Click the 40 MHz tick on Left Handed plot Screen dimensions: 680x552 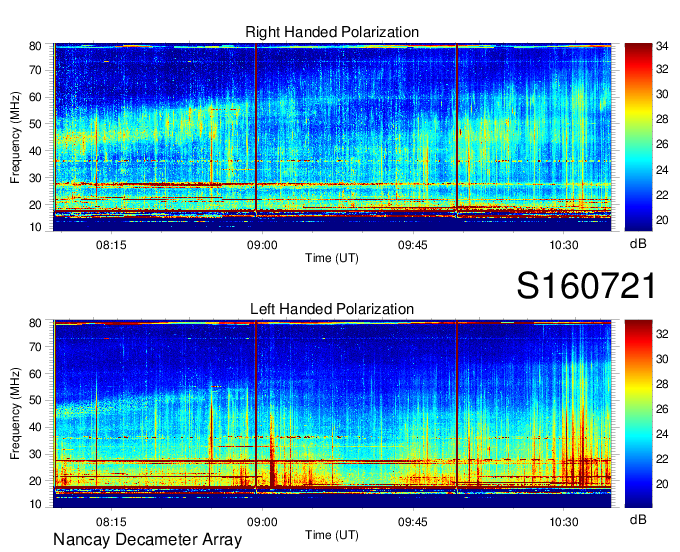click(x=35, y=428)
